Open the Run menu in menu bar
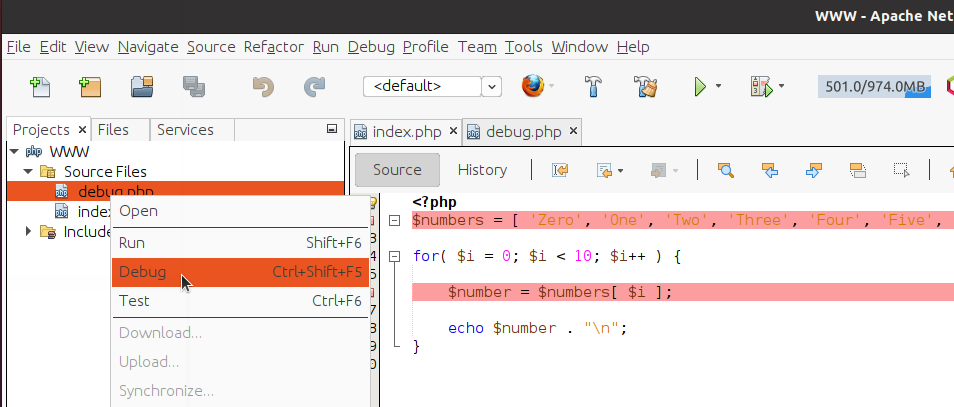The width and height of the screenshot is (954, 407). tap(326, 47)
